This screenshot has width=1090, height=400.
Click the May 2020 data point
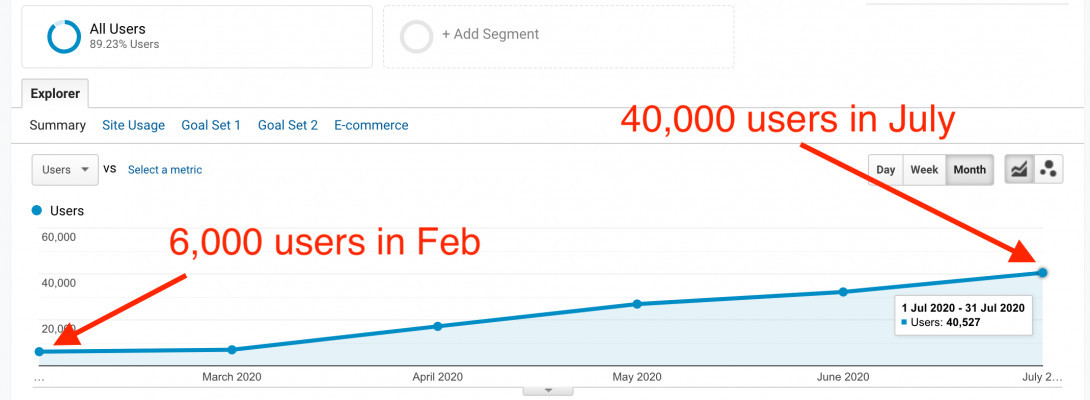click(x=637, y=304)
